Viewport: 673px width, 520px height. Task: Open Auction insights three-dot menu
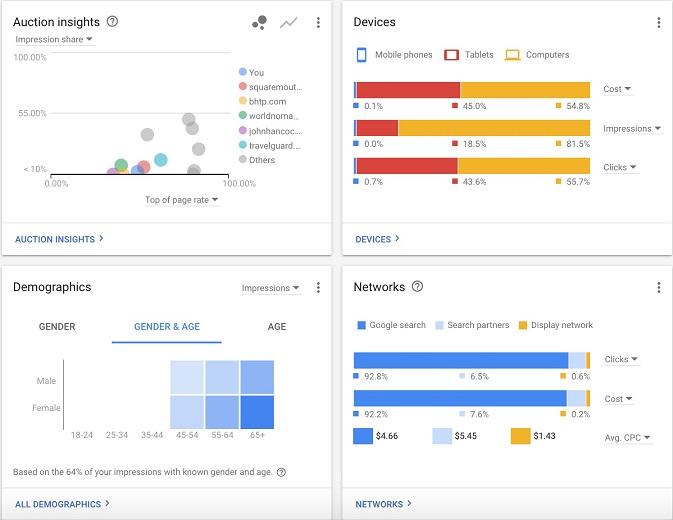tap(318, 23)
